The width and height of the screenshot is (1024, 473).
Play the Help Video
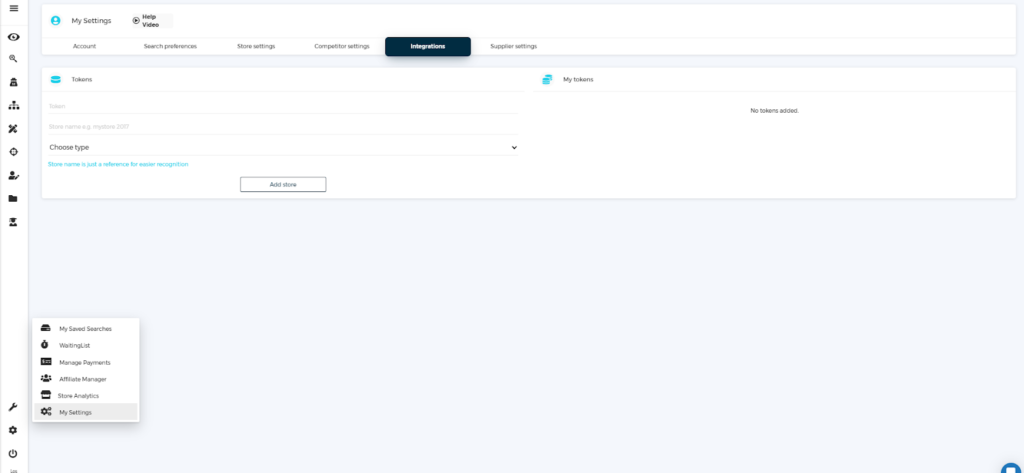(x=147, y=20)
